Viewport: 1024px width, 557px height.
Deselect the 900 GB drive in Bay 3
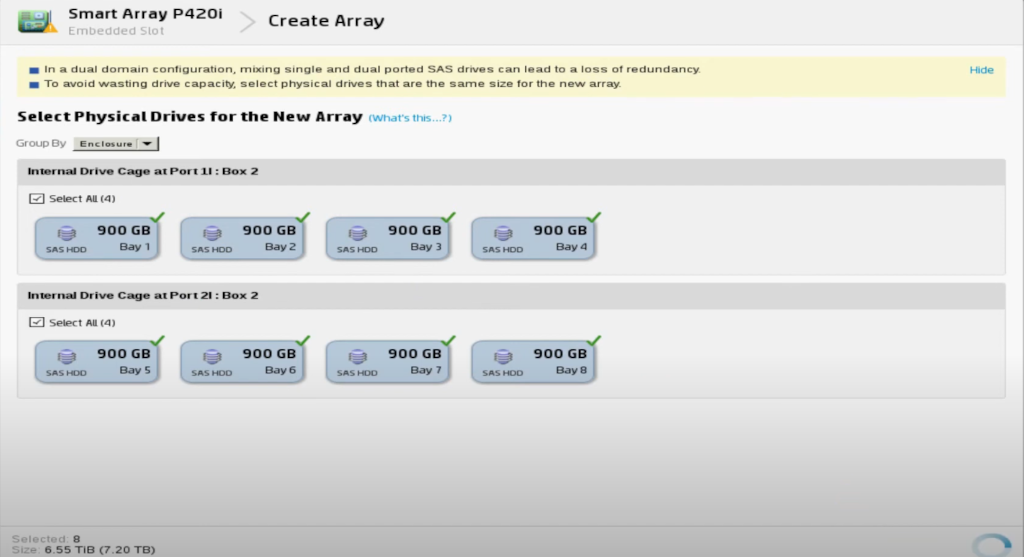click(x=389, y=238)
